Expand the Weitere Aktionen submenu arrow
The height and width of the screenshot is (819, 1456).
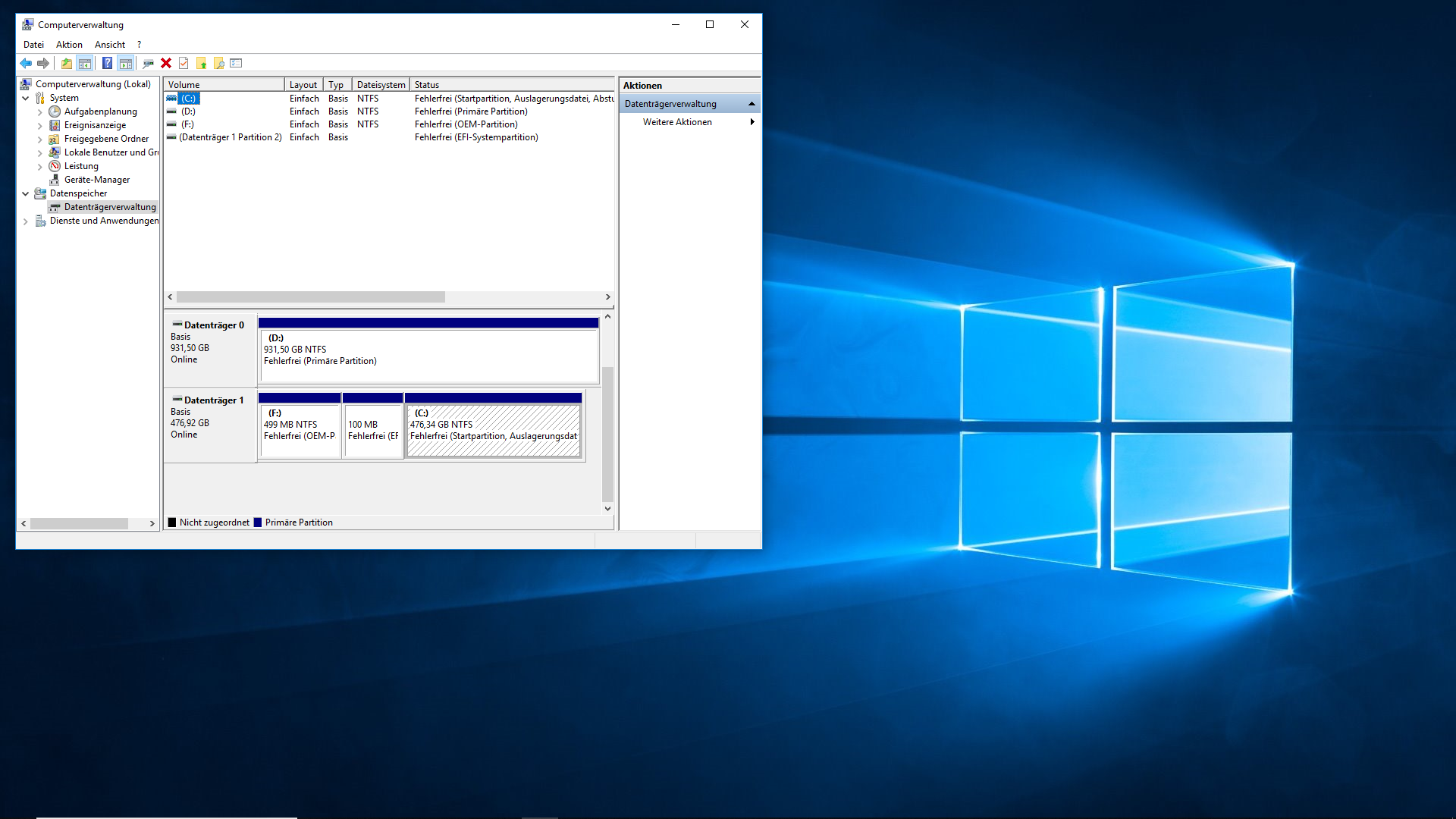pos(752,122)
